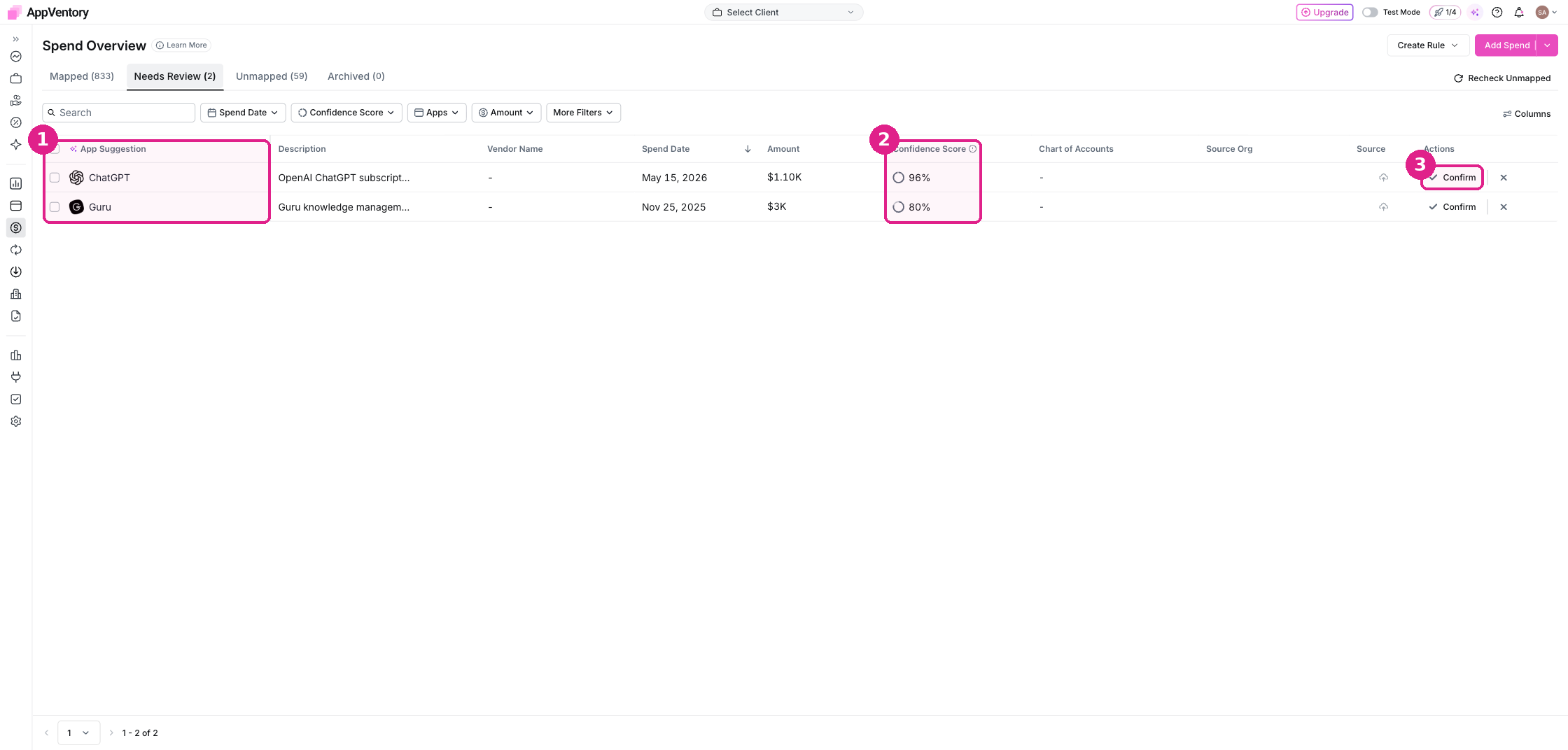Open the notifications bell
The height and width of the screenshot is (750, 1568).
(x=1518, y=12)
